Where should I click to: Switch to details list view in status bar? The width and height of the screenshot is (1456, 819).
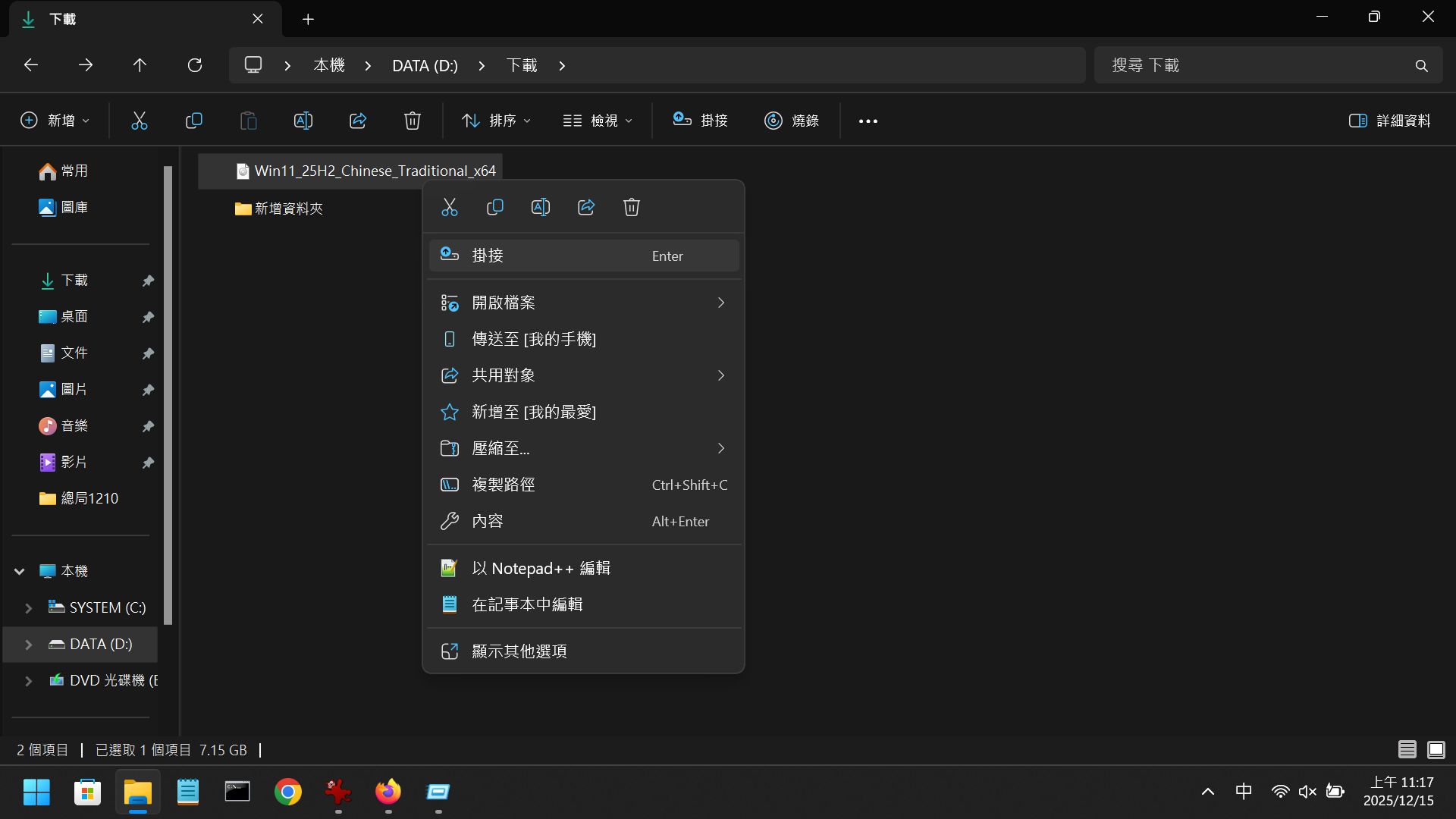(1407, 750)
